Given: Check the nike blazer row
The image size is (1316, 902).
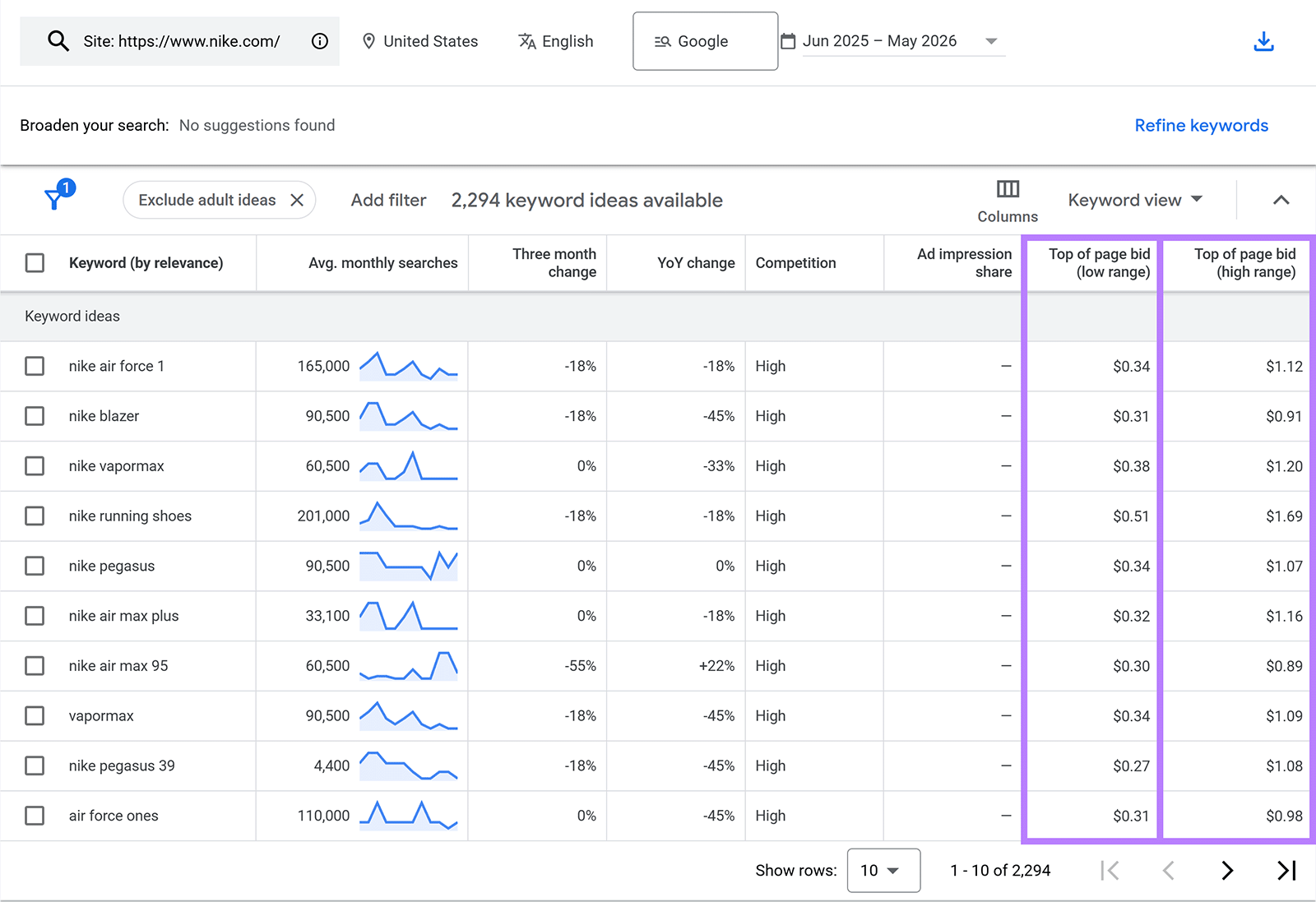Looking at the screenshot, I should coord(35,416).
